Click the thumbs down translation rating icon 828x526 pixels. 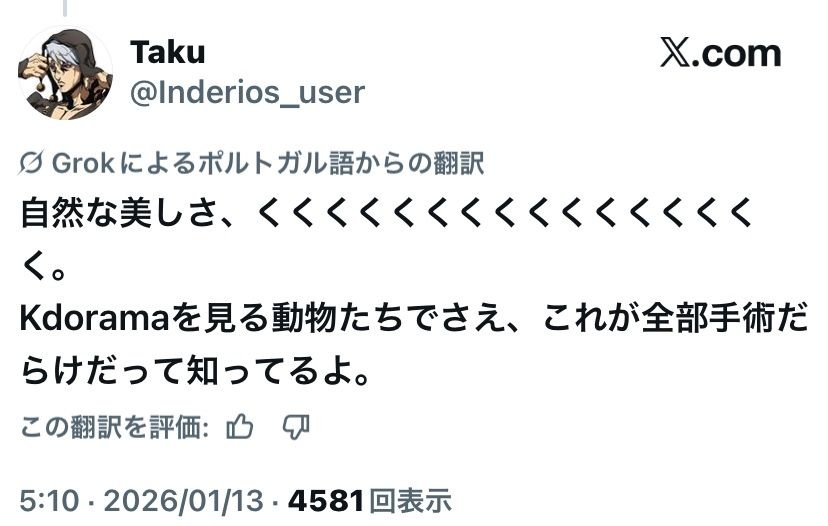click(x=296, y=428)
